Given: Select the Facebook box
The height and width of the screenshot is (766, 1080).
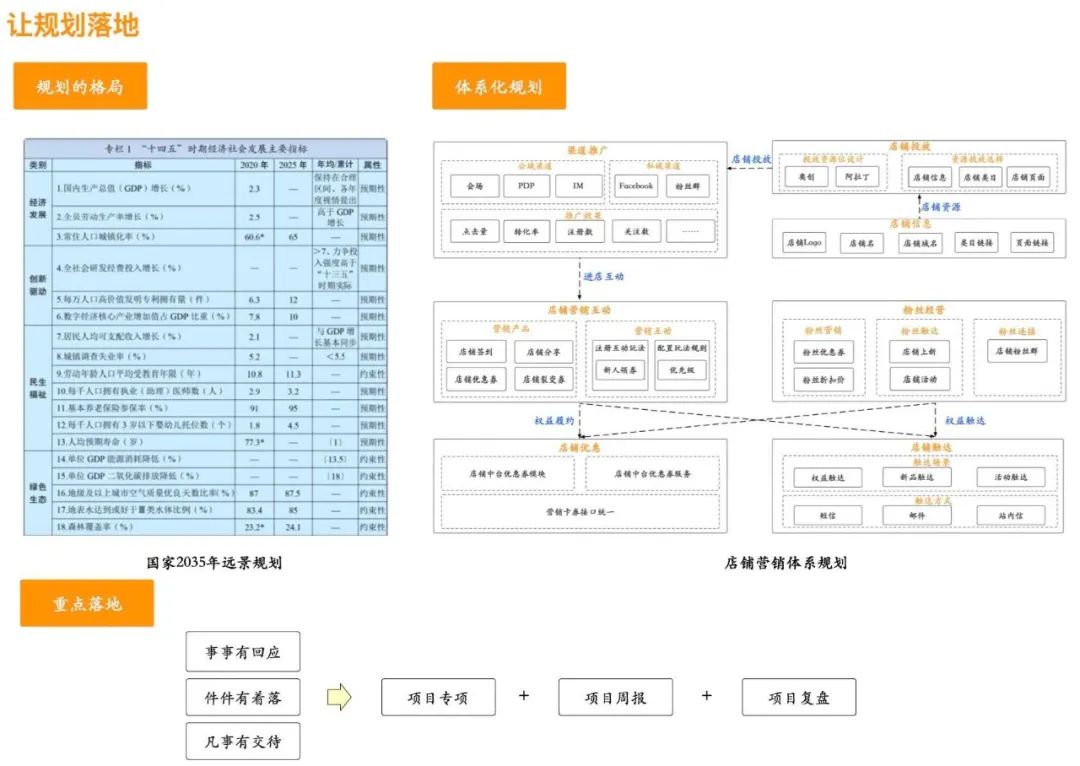Looking at the screenshot, I should point(635,186).
